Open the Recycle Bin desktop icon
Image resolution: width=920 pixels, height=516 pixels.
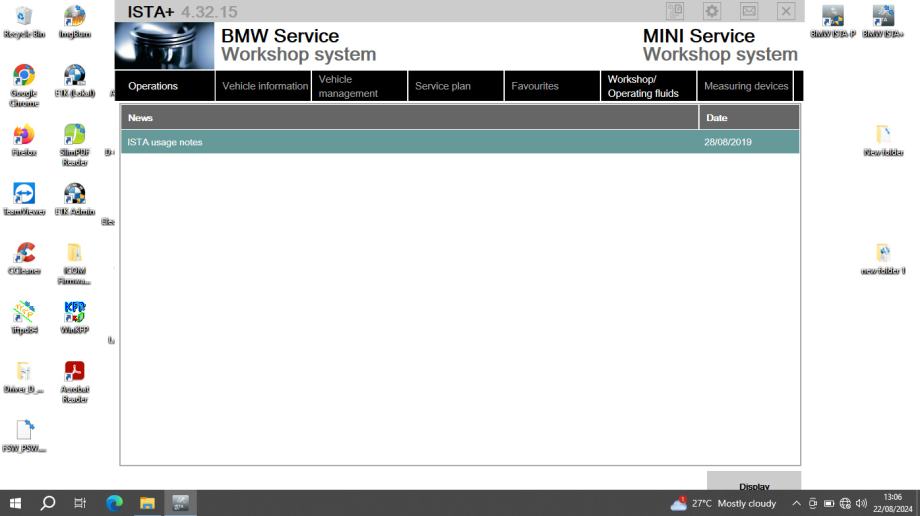[x=24, y=22]
